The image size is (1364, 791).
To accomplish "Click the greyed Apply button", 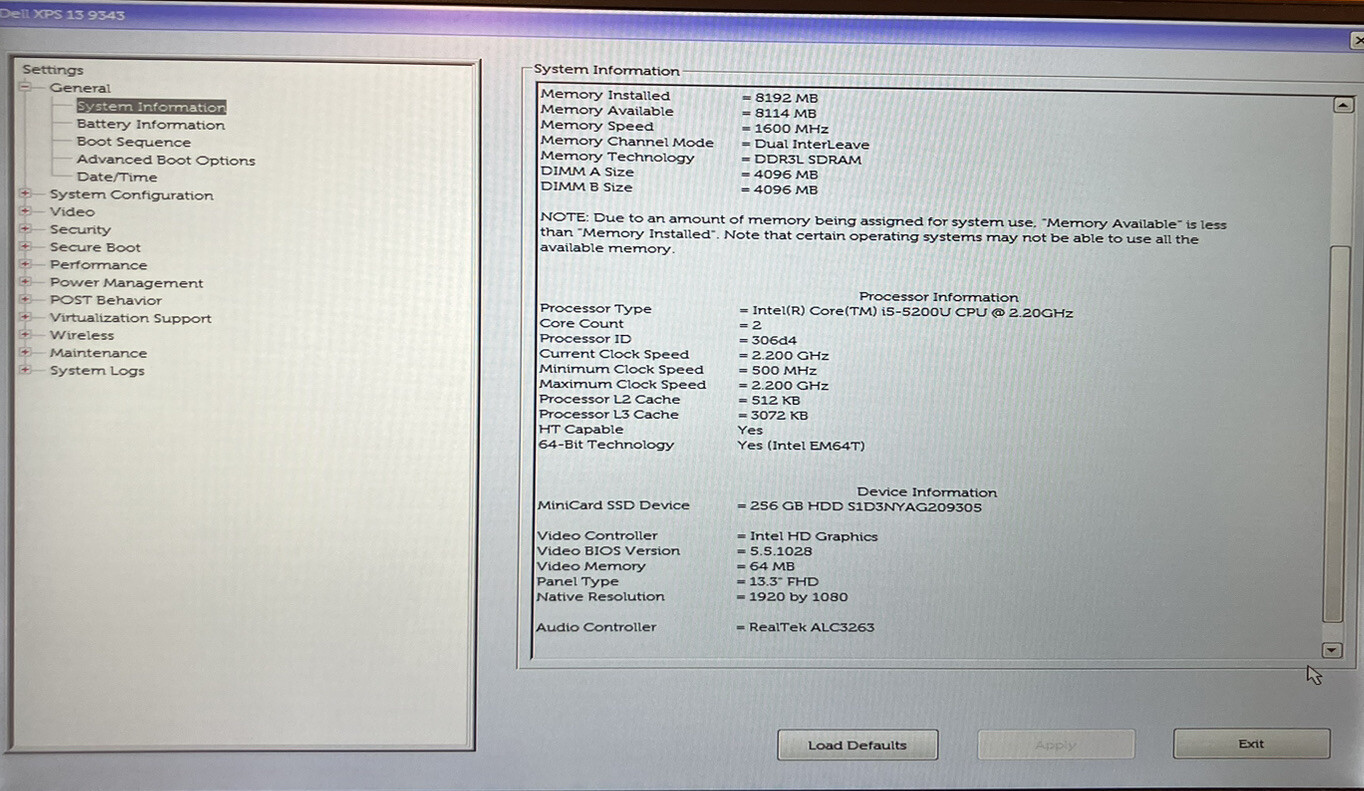I will (1055, 745).
